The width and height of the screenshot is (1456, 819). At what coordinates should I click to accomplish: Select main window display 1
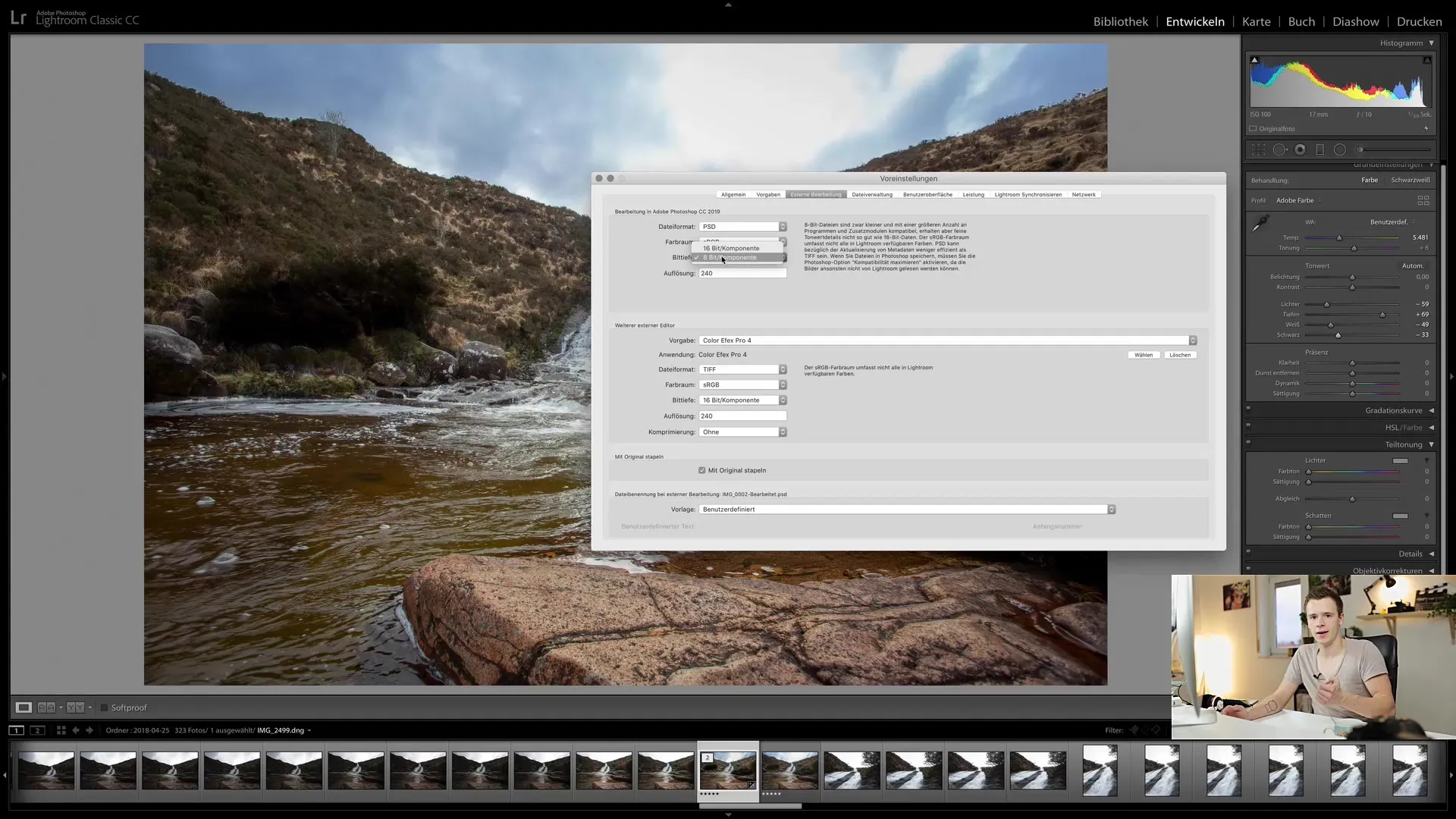[x=16, y=730]
